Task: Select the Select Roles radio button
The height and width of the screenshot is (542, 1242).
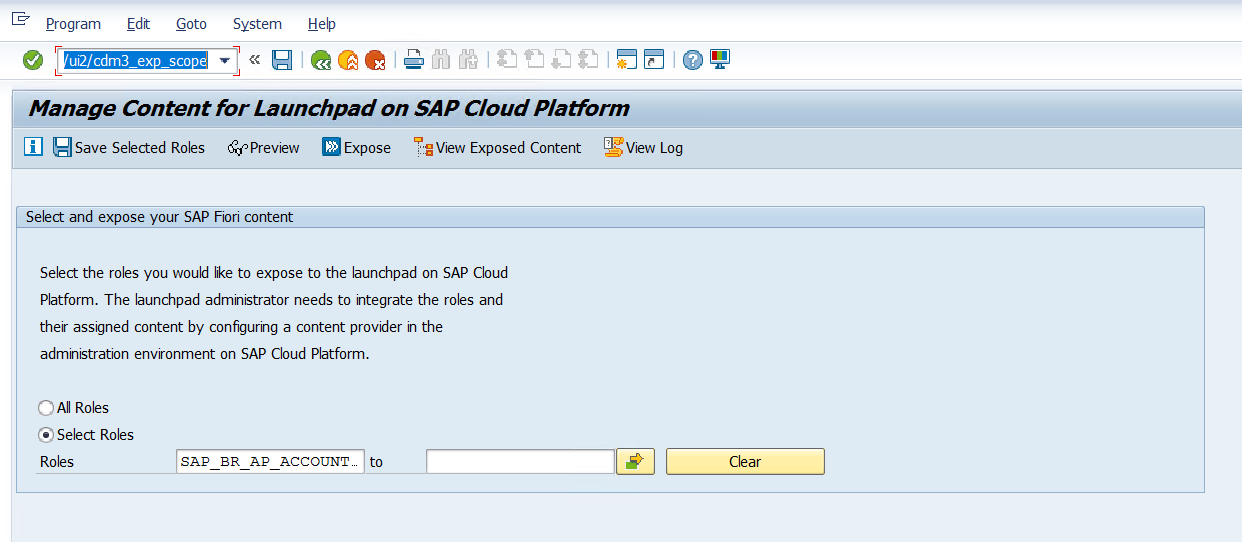Action: tap(46, 435)
